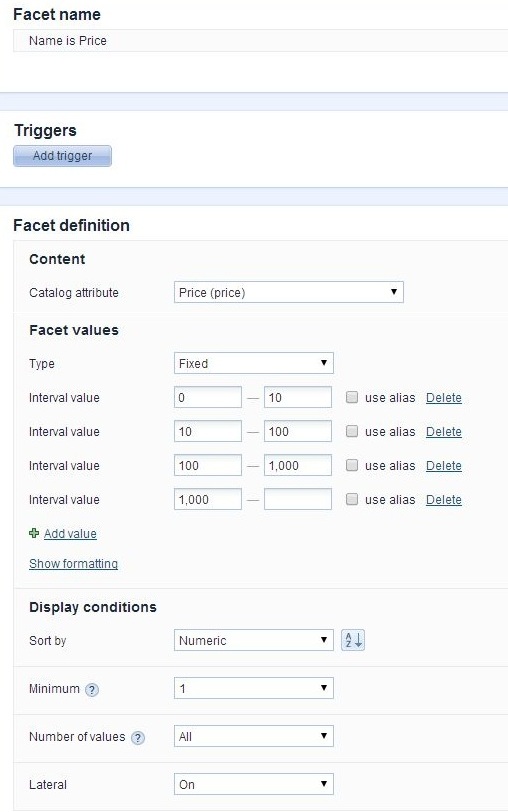Open the Show formatting link
The width and height of the screenshot is (508, 812).
pyautogui.click(x=74, y=563)
